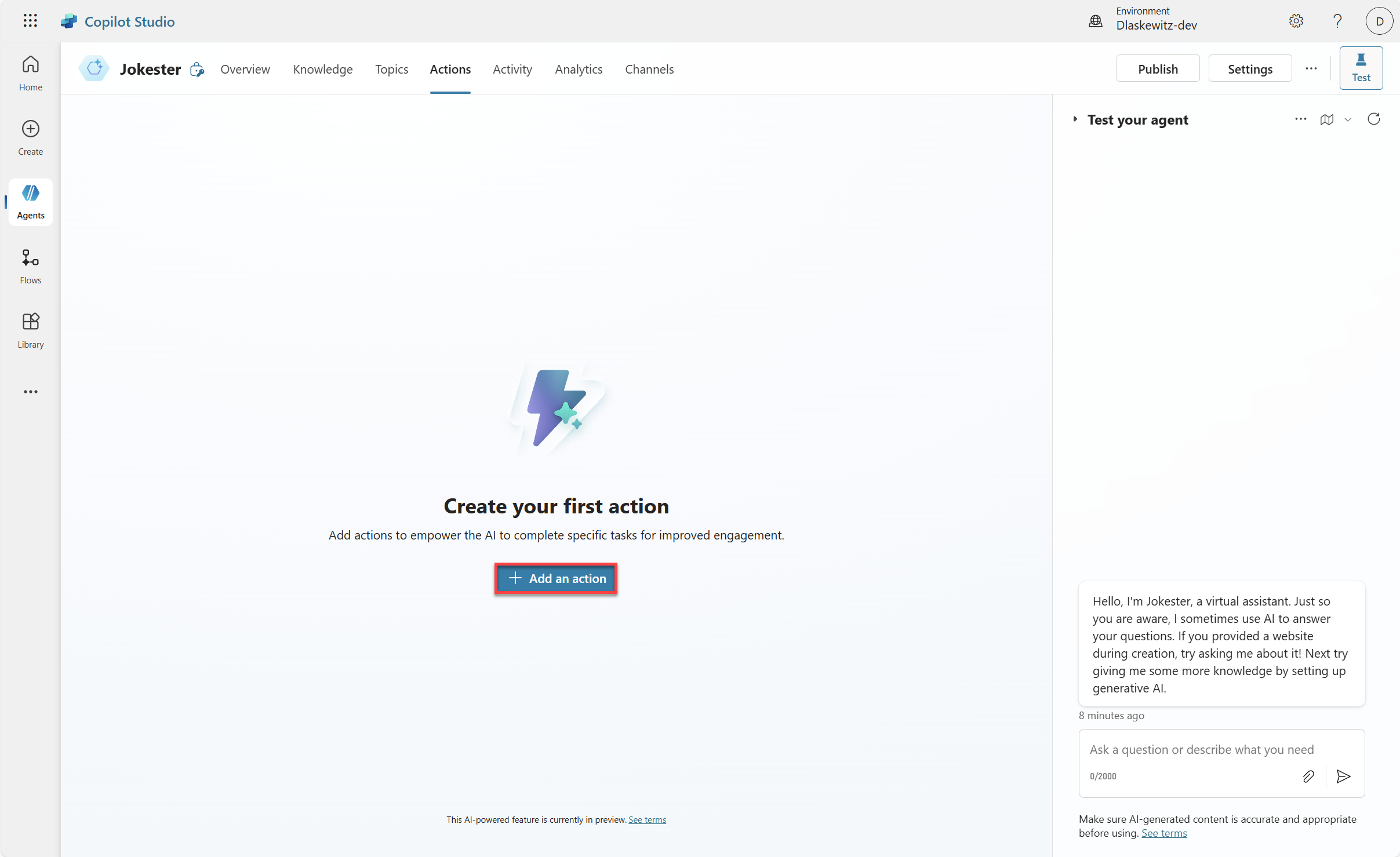Open the app launcher waffle icon
The width and height of the screenshot is (1400, 857).
(x=30, y=21)
